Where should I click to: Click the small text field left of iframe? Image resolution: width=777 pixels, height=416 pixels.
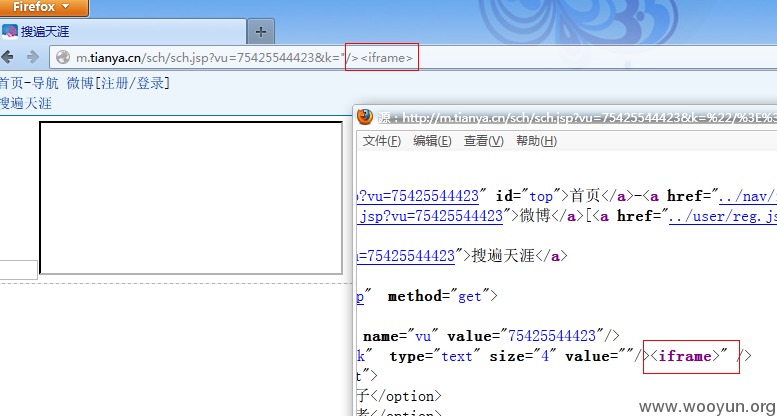point(18,270)
